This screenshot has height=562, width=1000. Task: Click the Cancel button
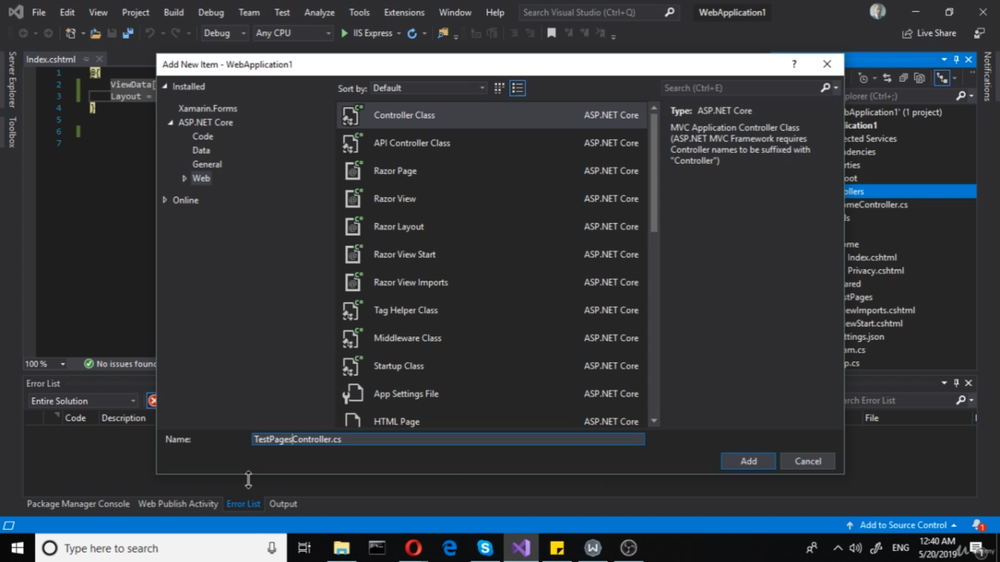point(807,461)
